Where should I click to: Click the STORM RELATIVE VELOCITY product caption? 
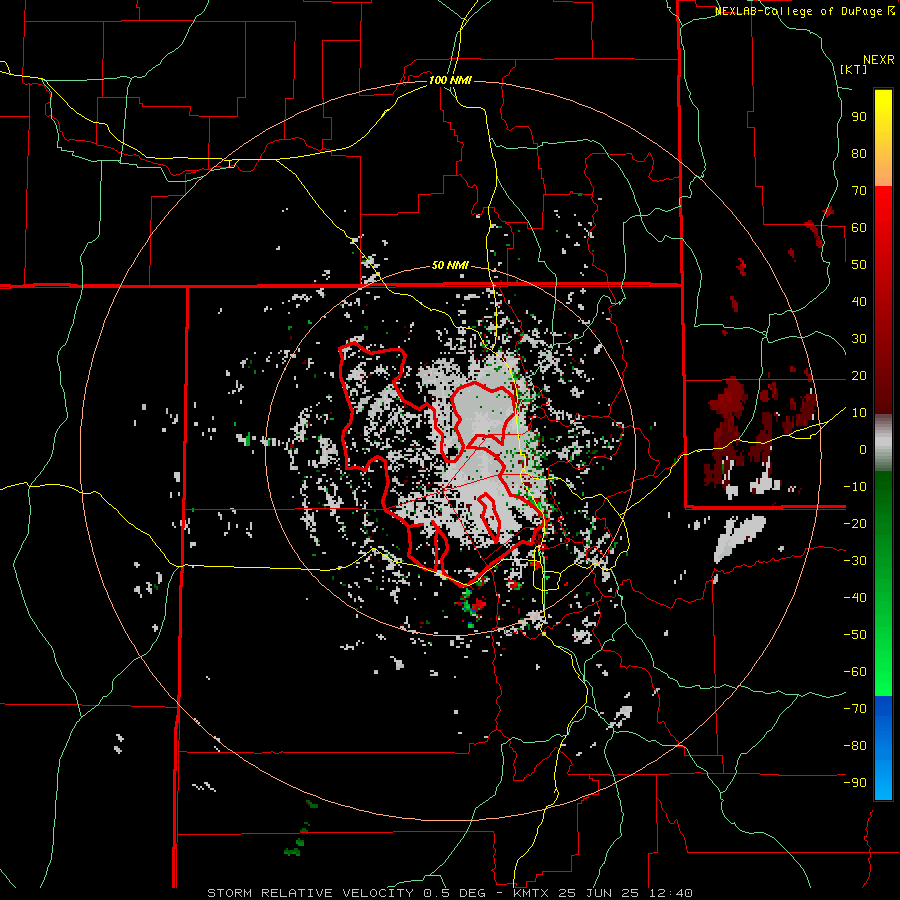[x=449, y=893]
